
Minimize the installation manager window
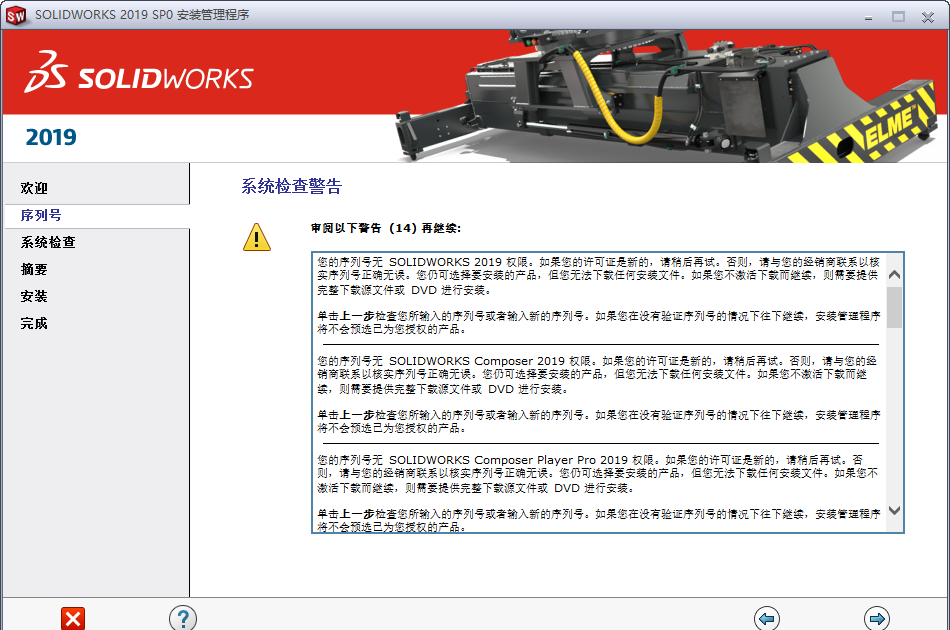point(868,17)
